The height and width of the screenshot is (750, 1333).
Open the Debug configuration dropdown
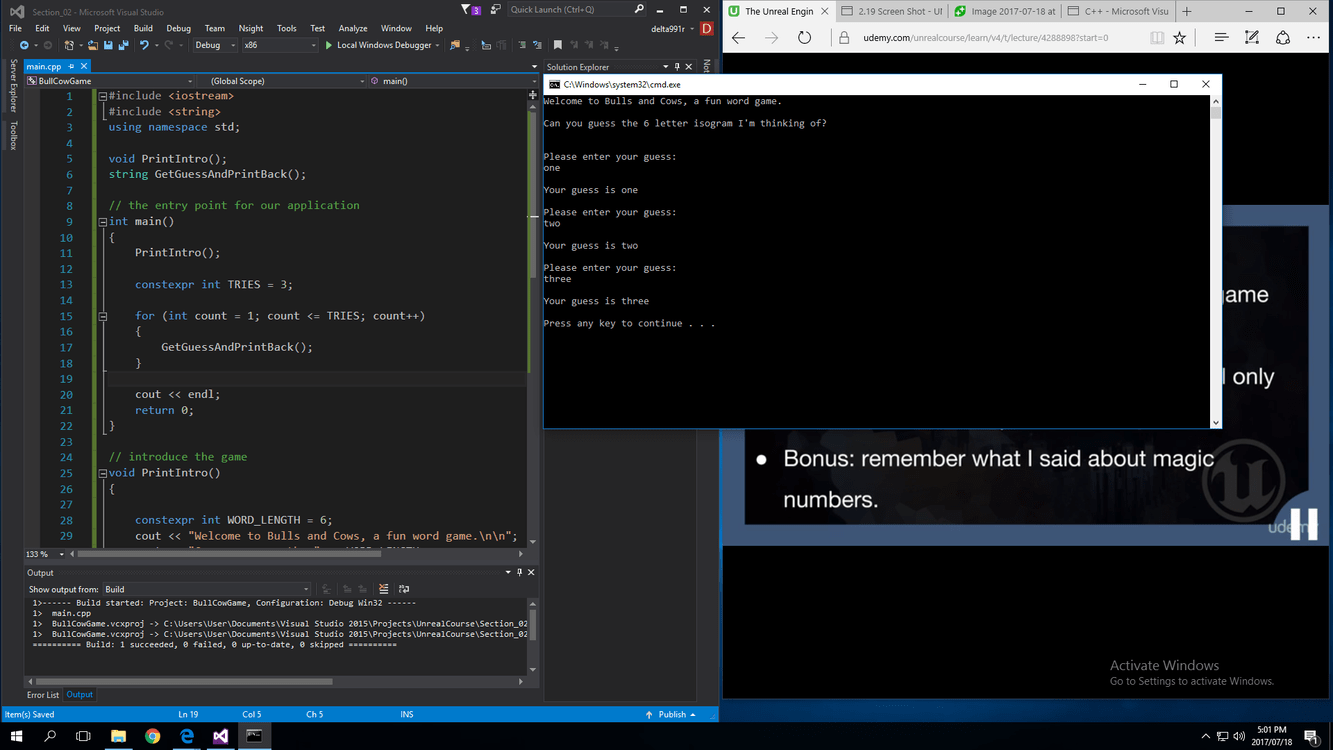tap(214, 45)
